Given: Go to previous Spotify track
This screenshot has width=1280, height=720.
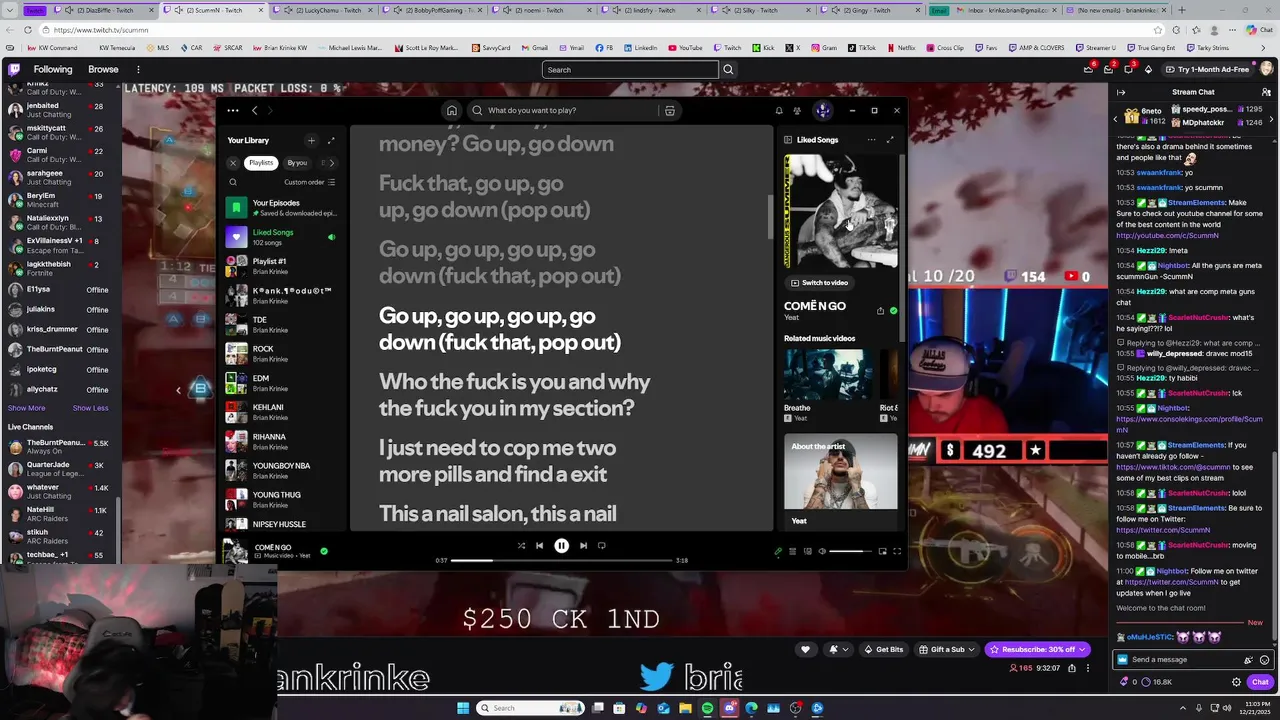Looking at the screenshot, I should (x=539, y=546).
